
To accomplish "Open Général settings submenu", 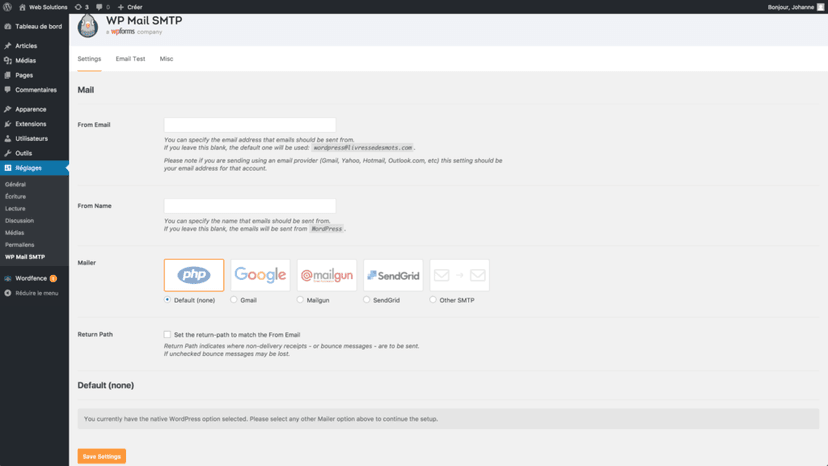I will pyautogui.click(x=15, y=184).
